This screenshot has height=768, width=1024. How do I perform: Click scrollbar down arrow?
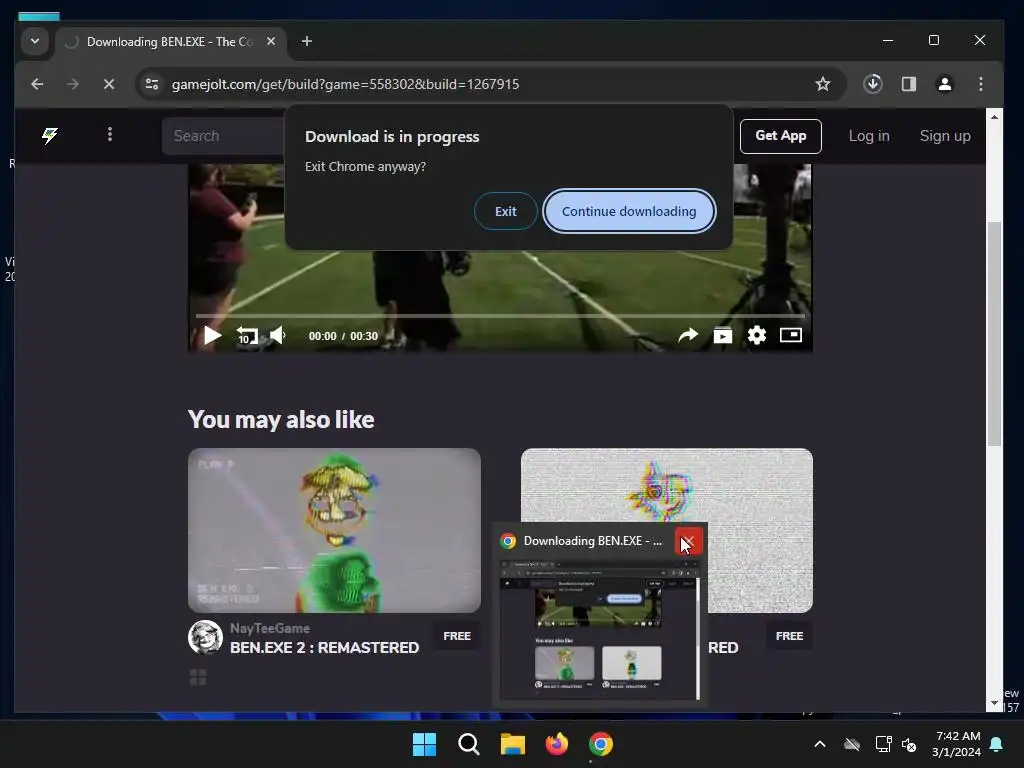(994, 704)
